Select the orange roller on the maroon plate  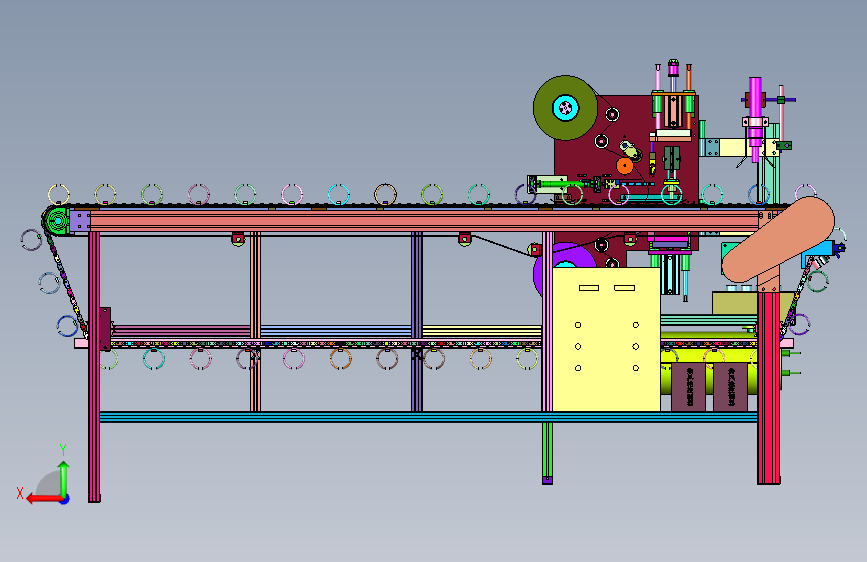tap(624, 165)
